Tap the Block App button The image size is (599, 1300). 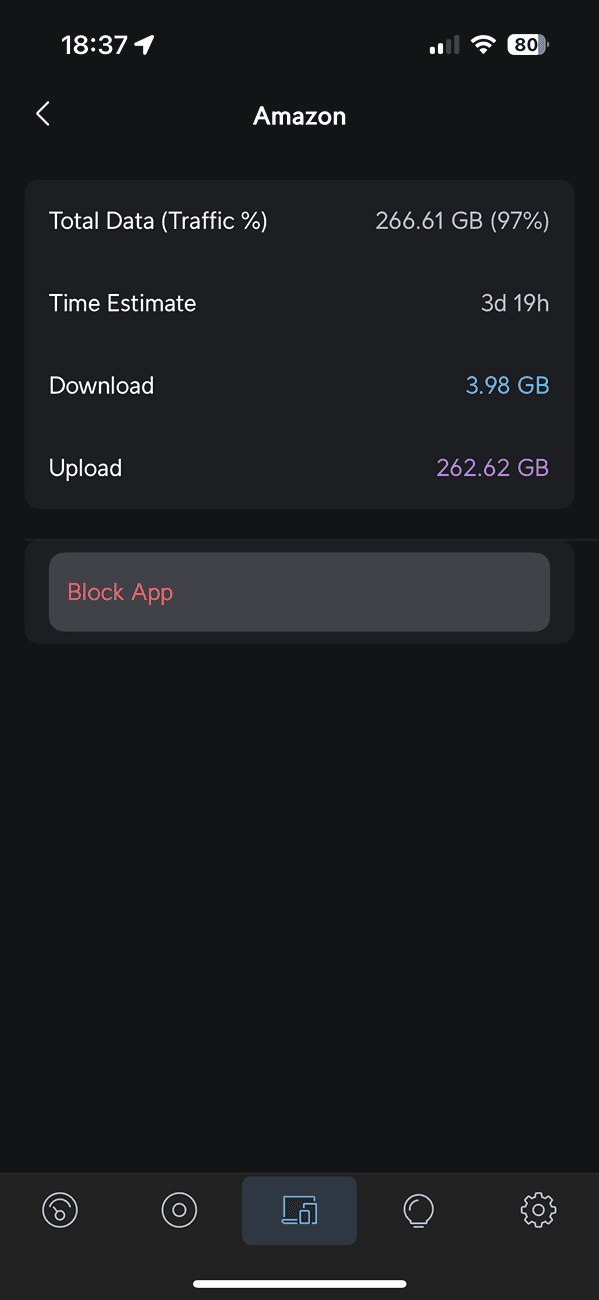click(x=299, y=592)
